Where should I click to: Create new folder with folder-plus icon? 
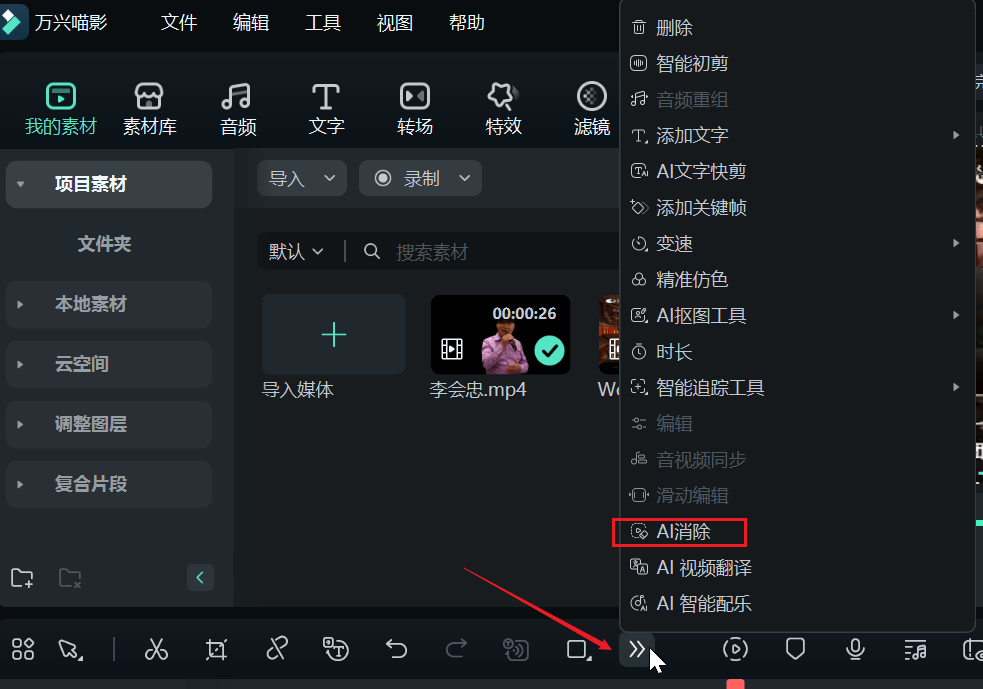click(22, 578)
